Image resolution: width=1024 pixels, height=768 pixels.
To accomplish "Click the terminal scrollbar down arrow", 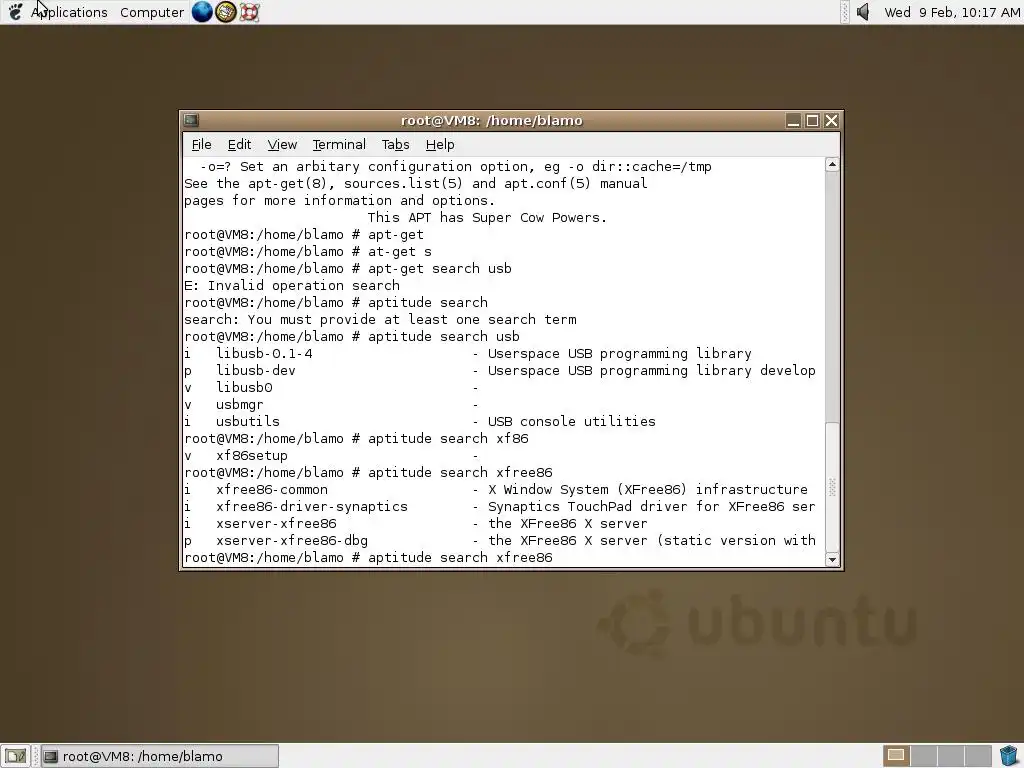I will 832,559.
